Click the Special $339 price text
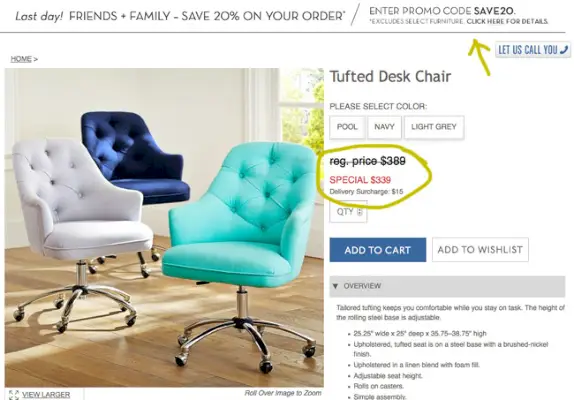Image resolution: width=574 pixels, height=400 pixels. click(x=360, y=180)
